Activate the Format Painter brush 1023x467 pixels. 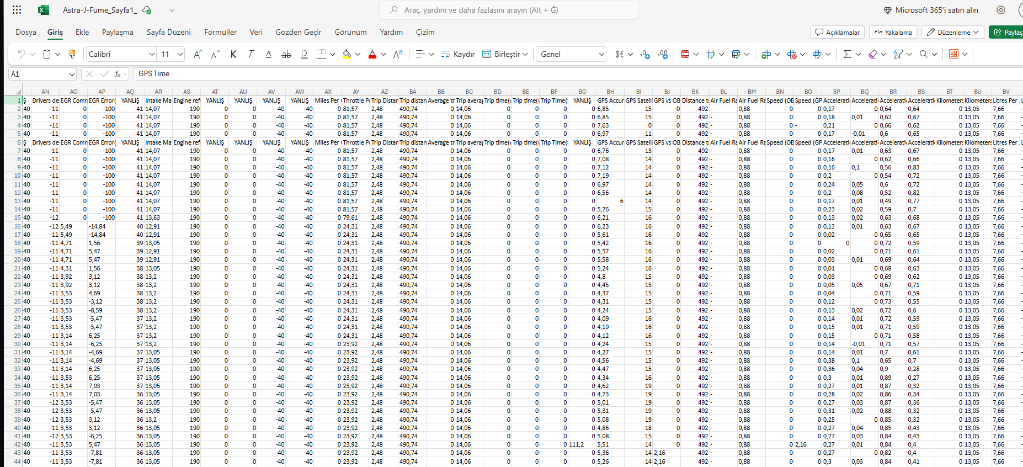(x=72, y=54)
